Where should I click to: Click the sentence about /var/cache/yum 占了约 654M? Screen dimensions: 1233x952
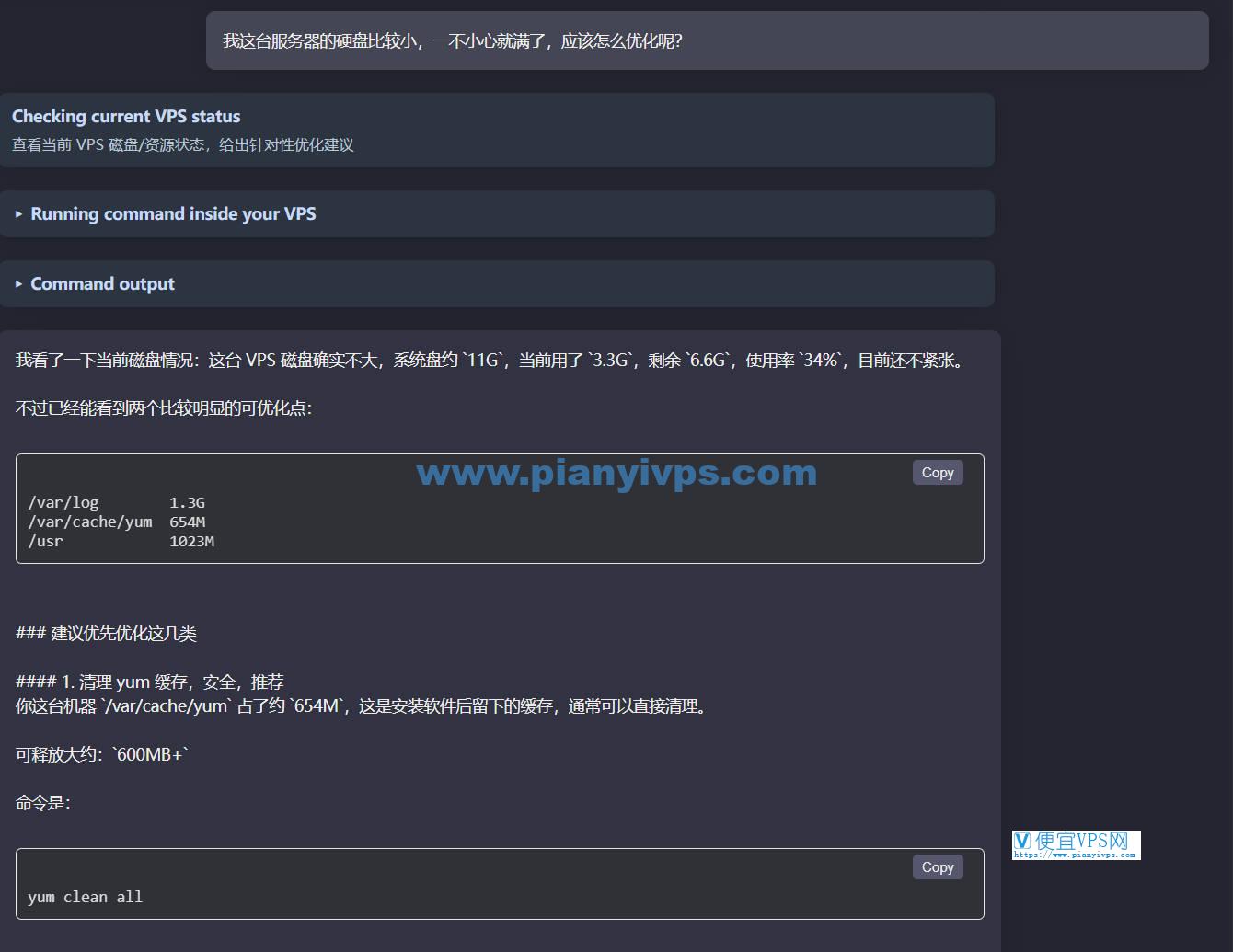pyautogui.click(x=363, y=706)
